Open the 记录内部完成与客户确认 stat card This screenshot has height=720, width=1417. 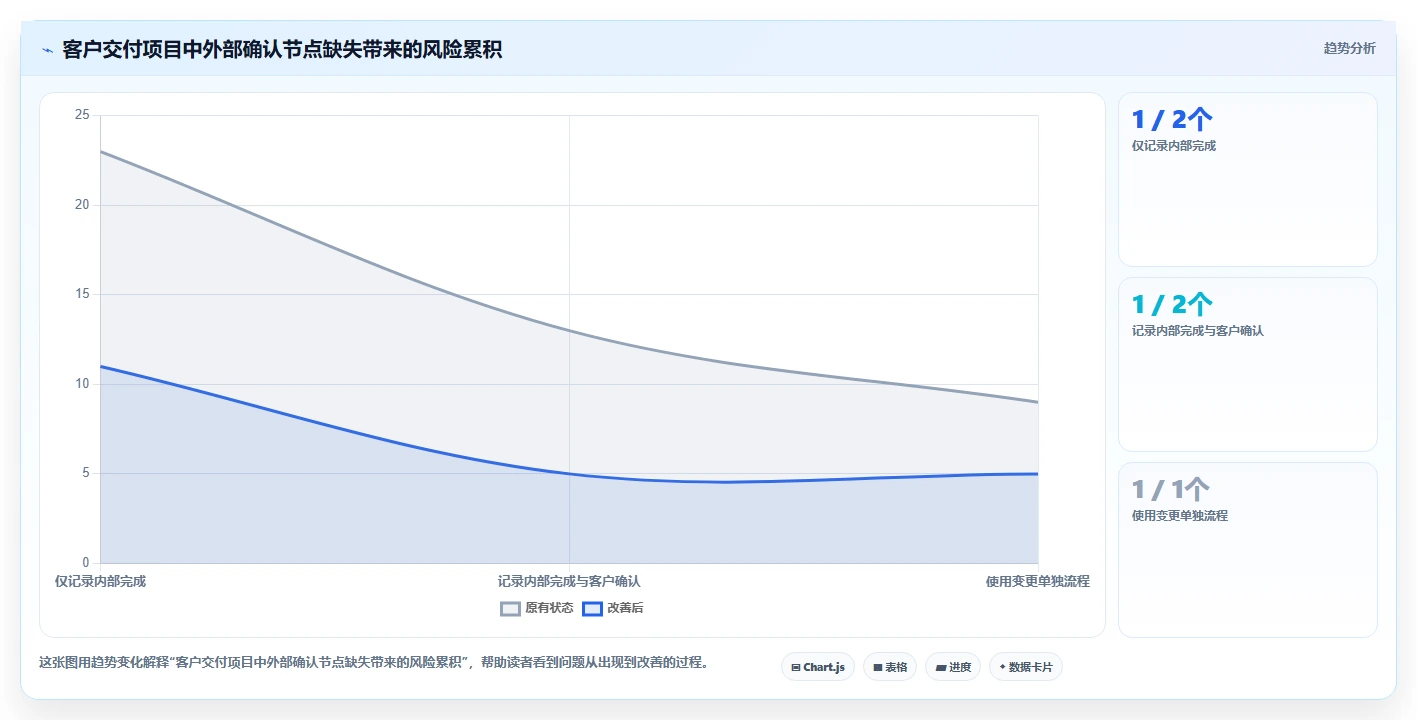click(x=1248, y=365)
